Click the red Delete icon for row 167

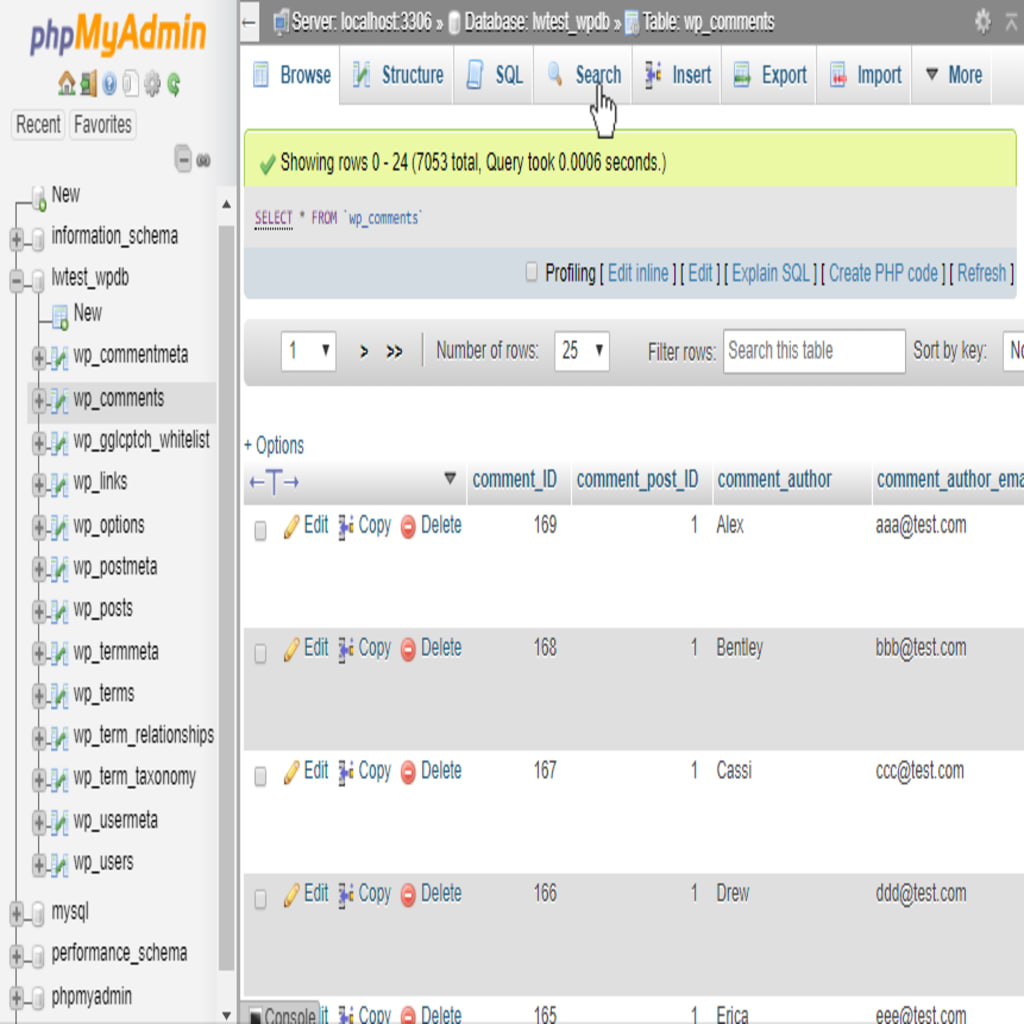pyautogui.click(x=408, y=772)
